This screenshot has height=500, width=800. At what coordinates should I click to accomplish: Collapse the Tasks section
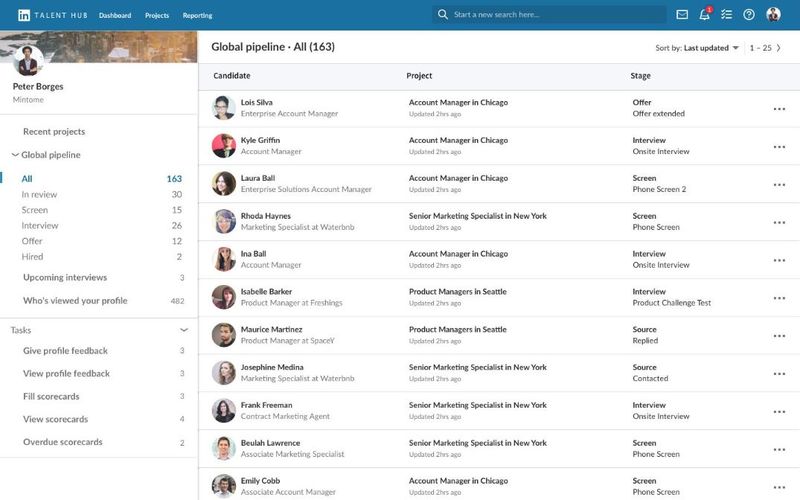coord(184,329)
